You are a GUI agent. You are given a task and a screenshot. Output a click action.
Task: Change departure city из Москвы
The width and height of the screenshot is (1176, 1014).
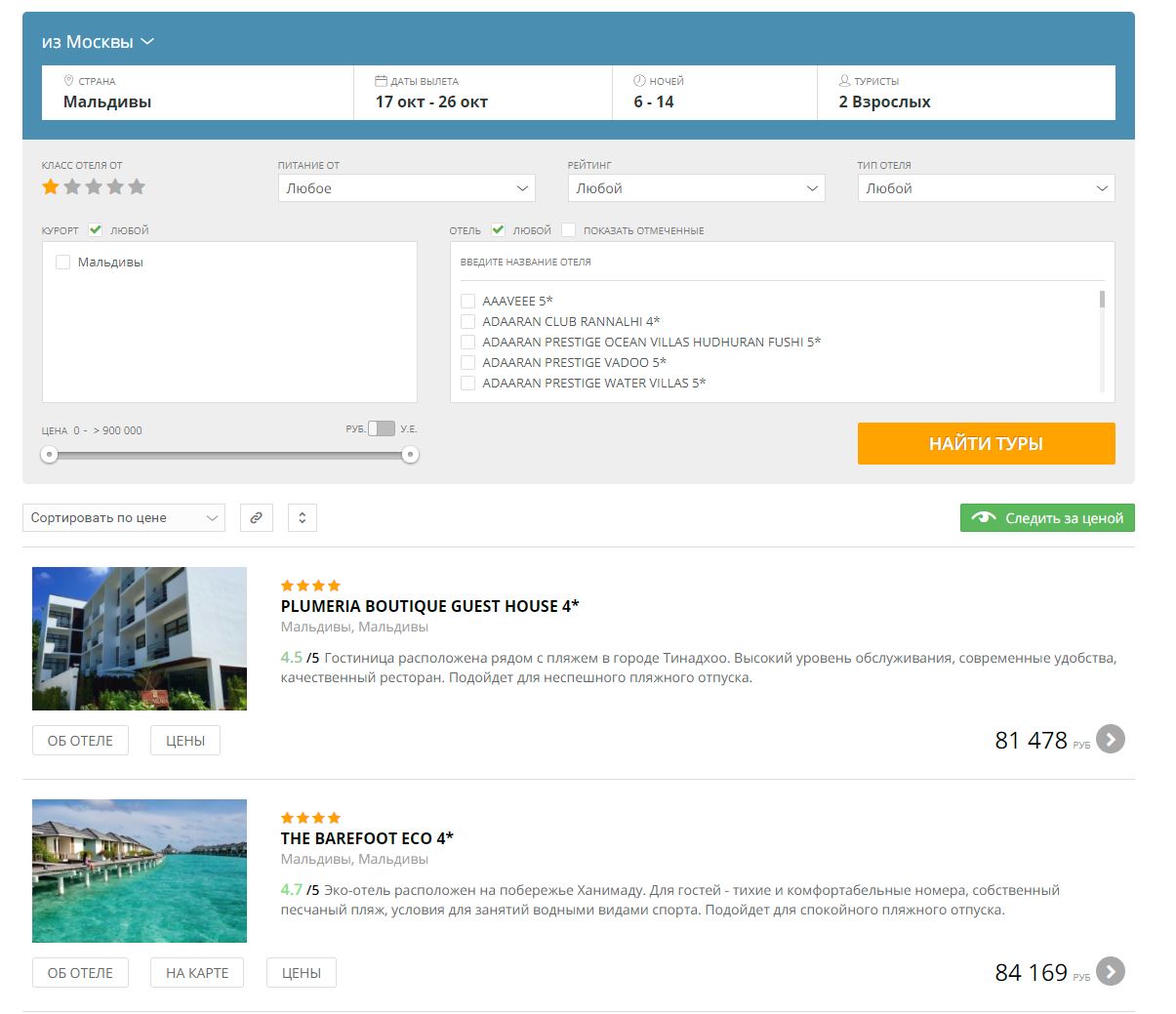[x=98, y=42]
